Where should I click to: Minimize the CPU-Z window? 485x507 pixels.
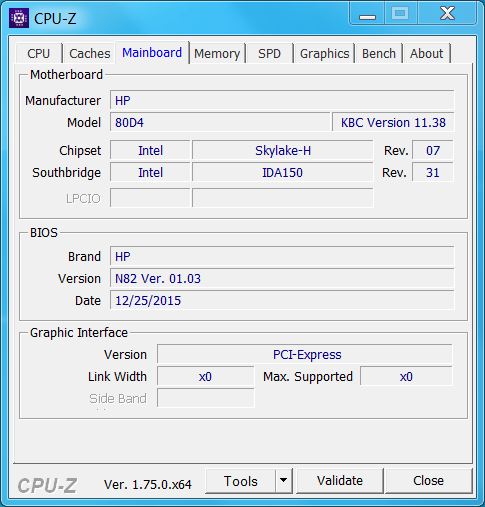coord(367,15)
